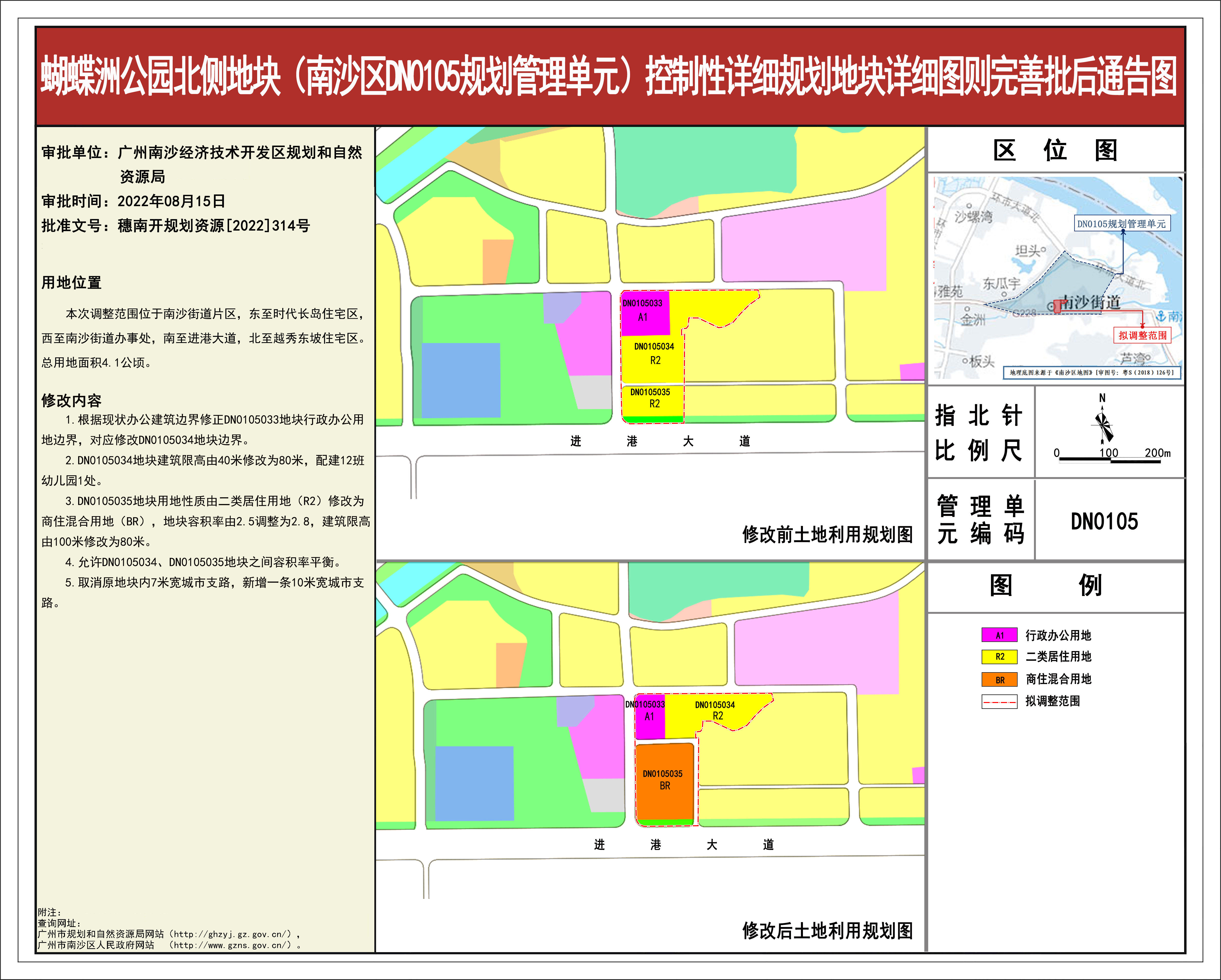The width and height of the screenshot is (1221, 980).
Task: Click the yellow R2 legend swatch
Action: pyautogui.click(x=1000, y=657)
